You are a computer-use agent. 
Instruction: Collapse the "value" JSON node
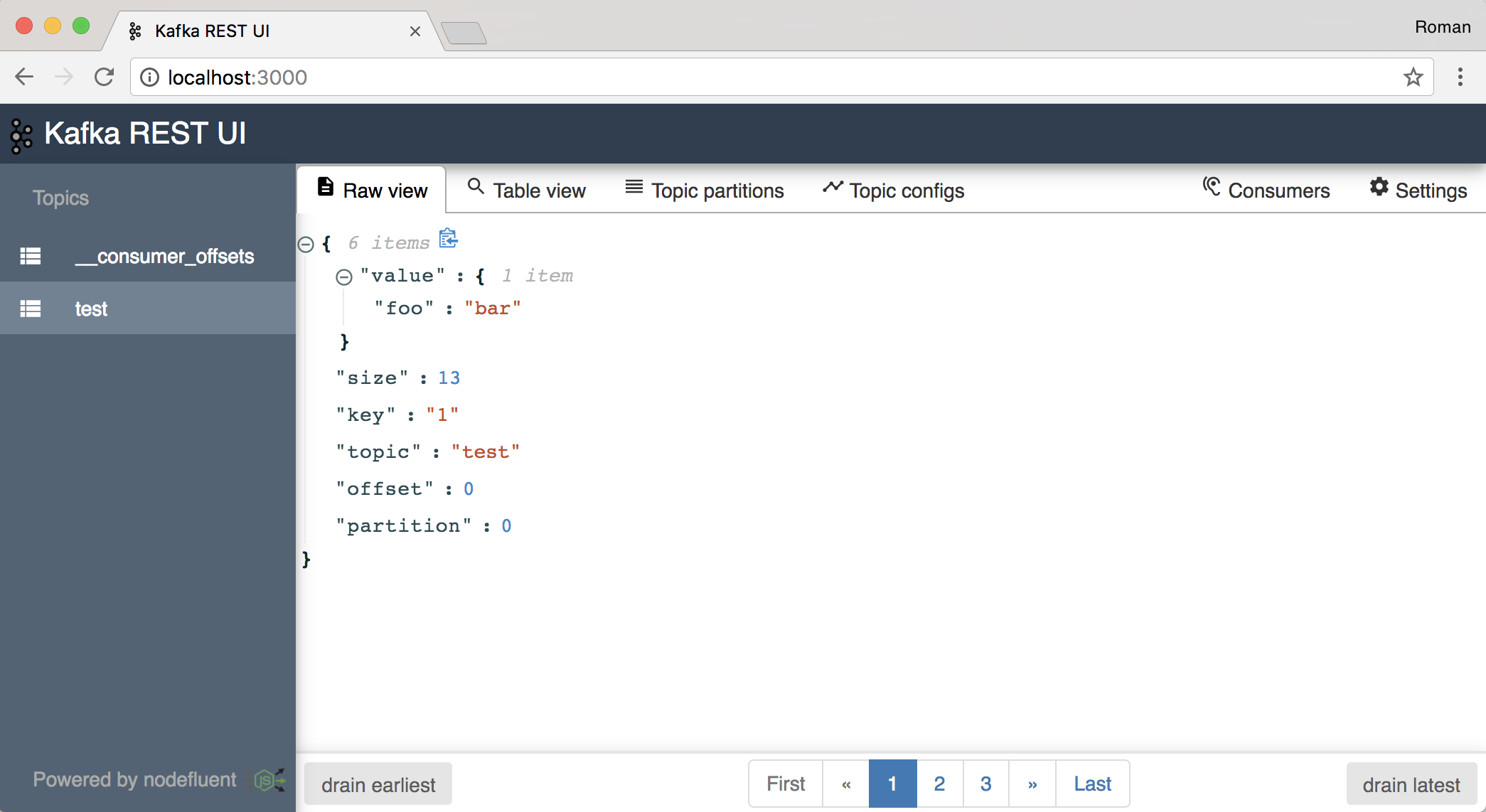(344, 277)
